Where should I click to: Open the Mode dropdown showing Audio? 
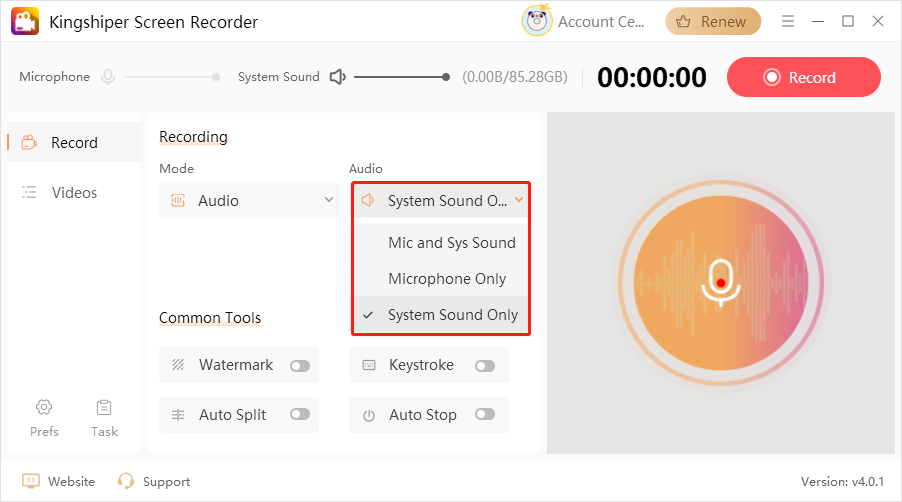(249, 200)
